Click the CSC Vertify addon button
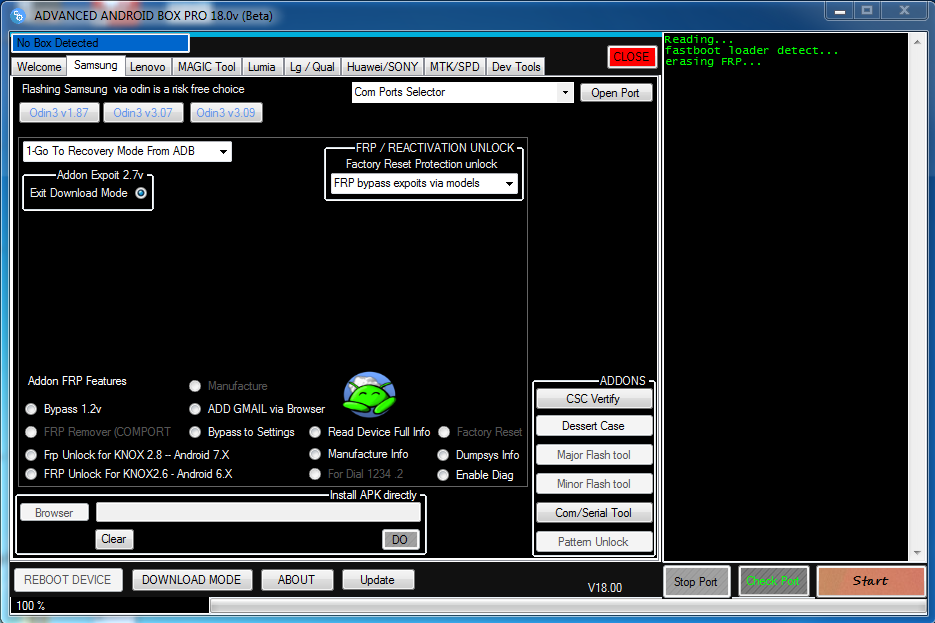Image resolution: width=935 pixels, height=623 pixels. click(593, 399)
